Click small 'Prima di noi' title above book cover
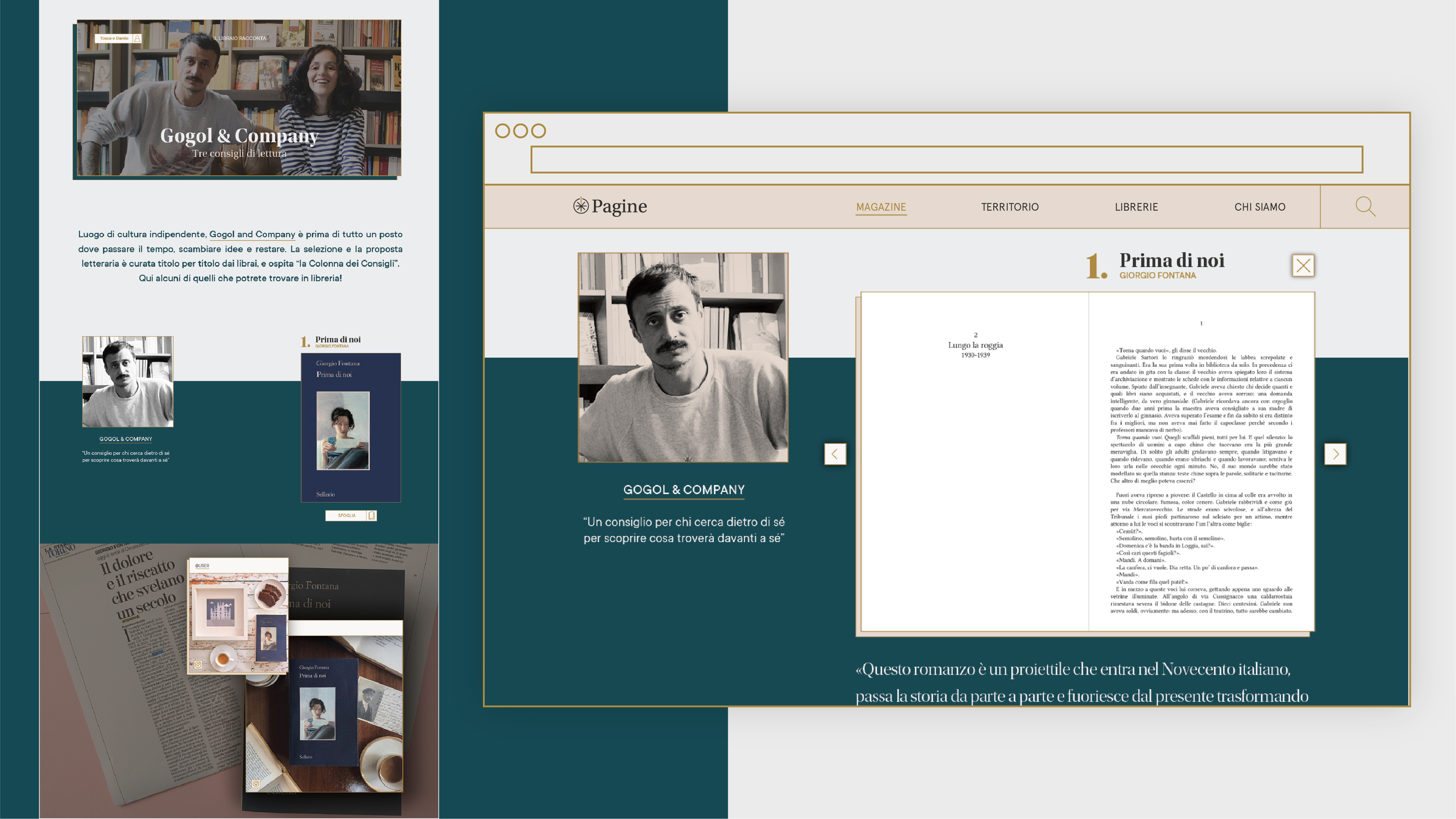 [337, 340]
